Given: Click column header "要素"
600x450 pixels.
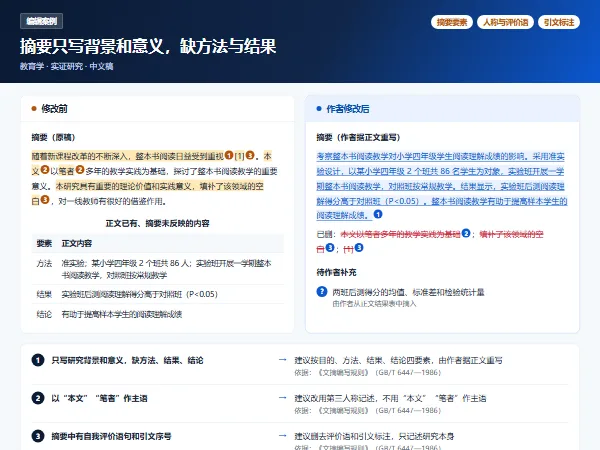Looking at the screenshot, I should click(44, 243).
